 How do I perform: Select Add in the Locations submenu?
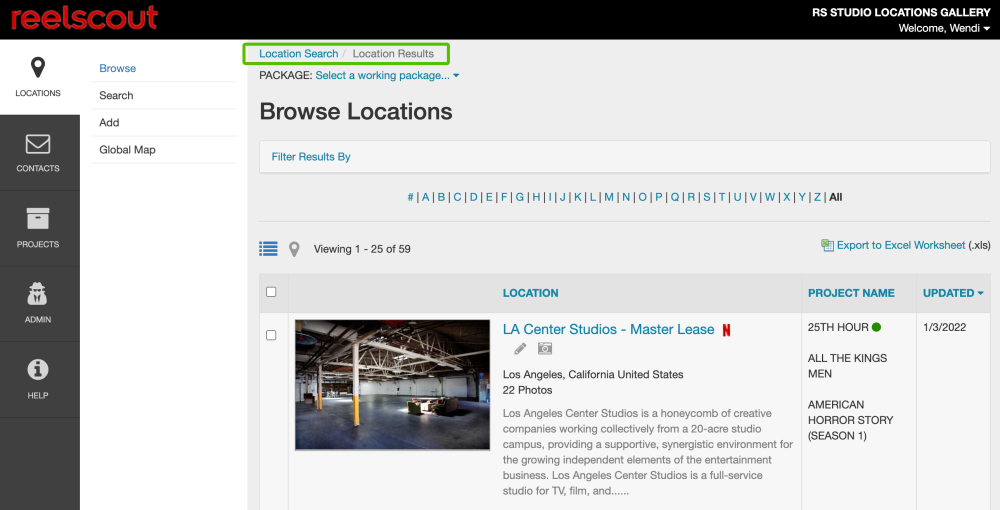[109, 122]
